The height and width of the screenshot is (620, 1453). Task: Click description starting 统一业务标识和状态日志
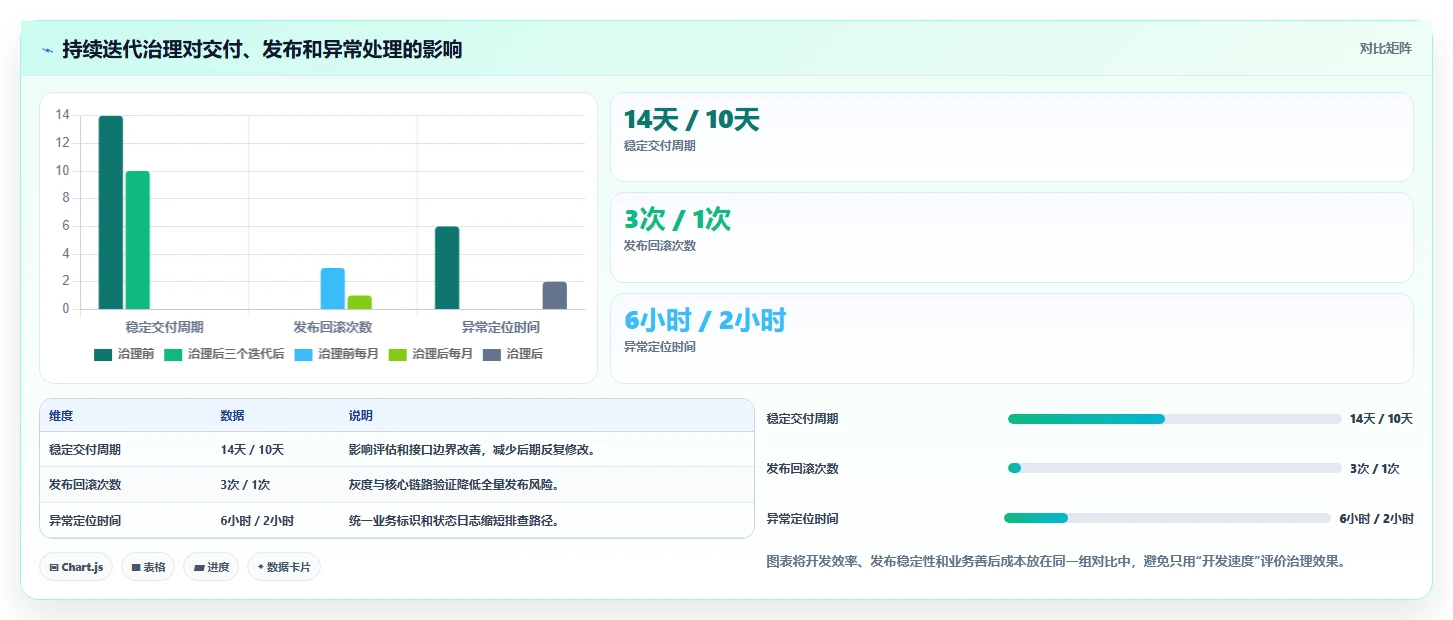pos(455,521)
